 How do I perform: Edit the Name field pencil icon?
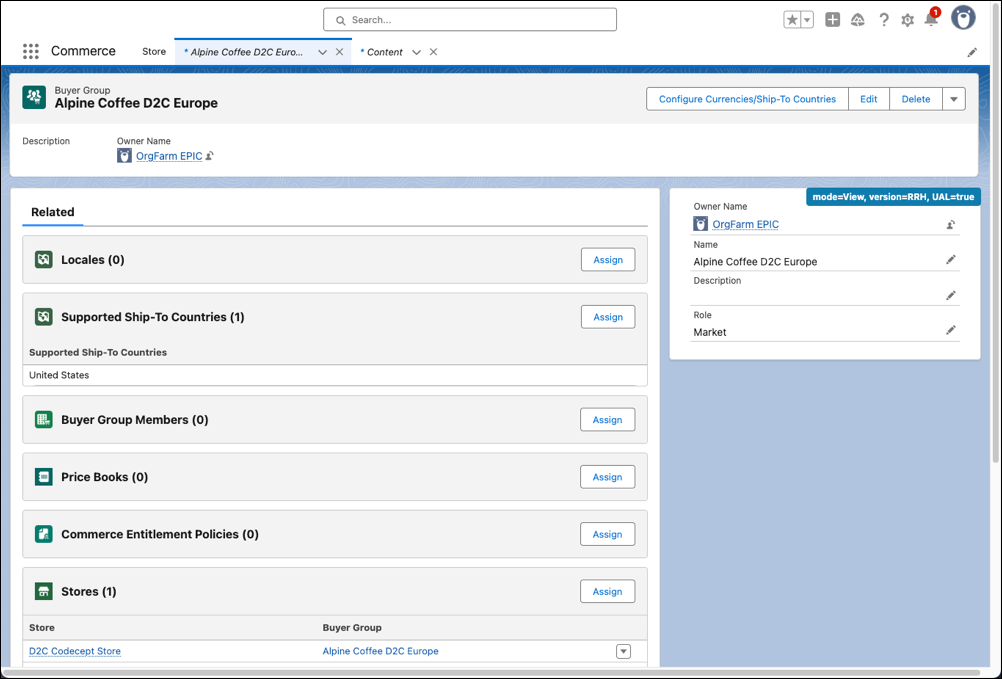click(x=951, y=259)
